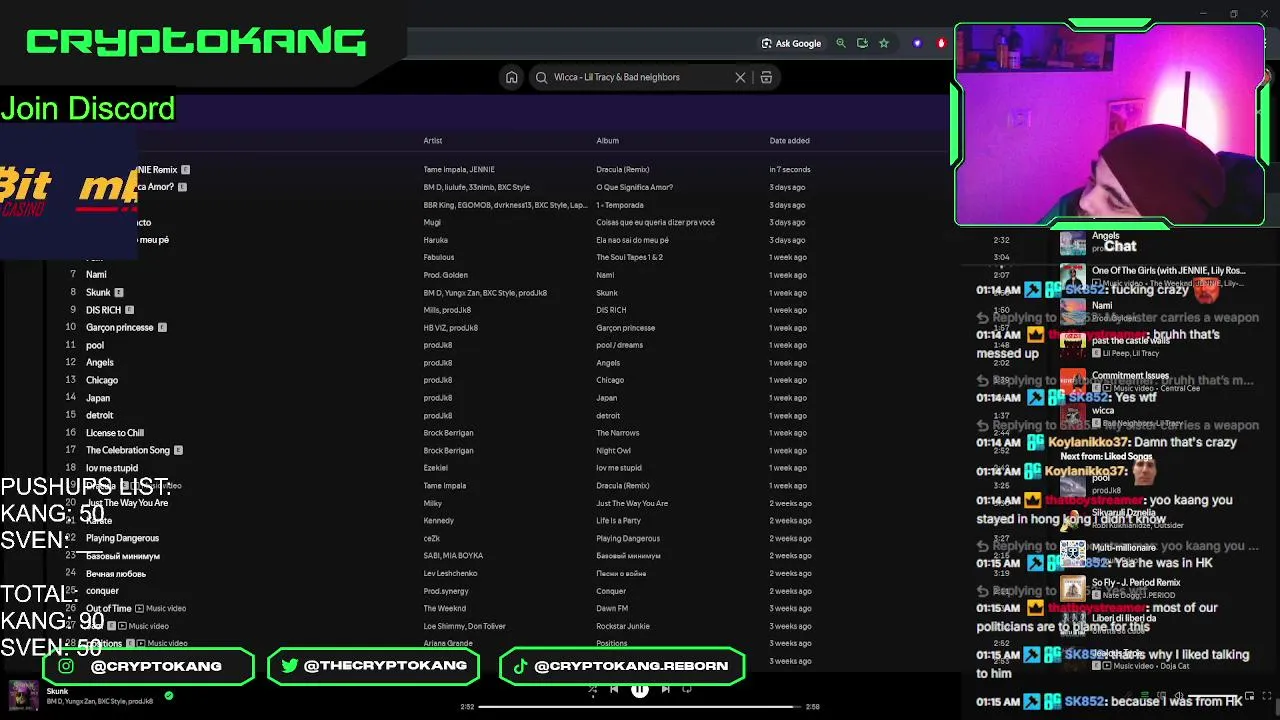This screenshot has width=1280, height=720.
Task: Select the song Вечная любовь
Action: [115, 574]
